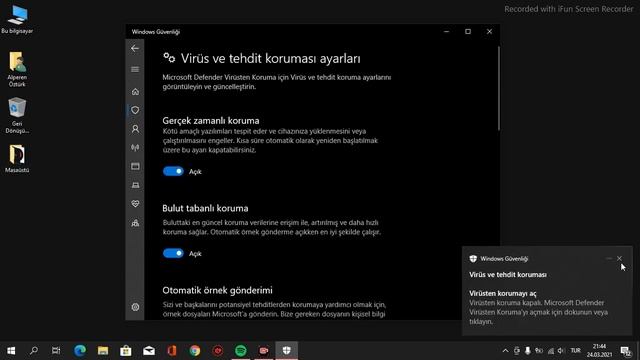640x360 pixels.
Task: Click the window's vertical scrollbar
Action: click(x=498, y=88)
